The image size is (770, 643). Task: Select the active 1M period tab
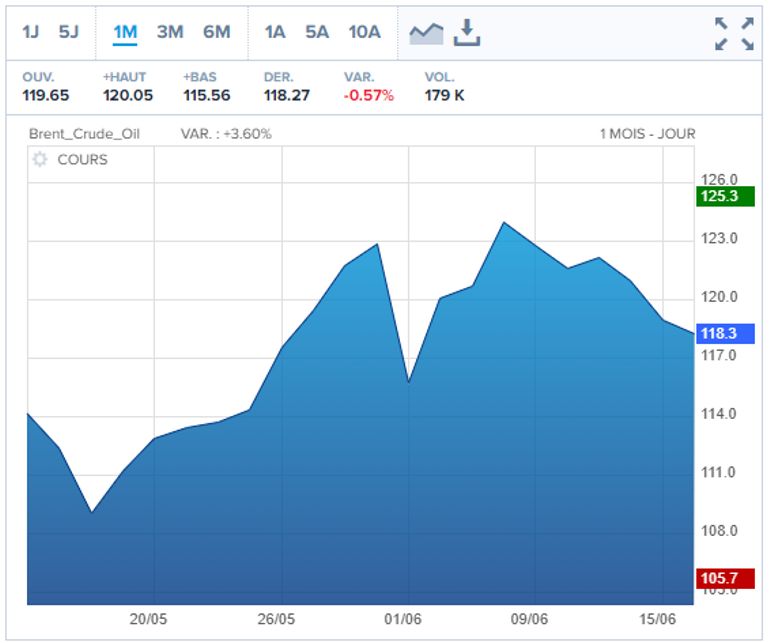(x=125, y=32)
